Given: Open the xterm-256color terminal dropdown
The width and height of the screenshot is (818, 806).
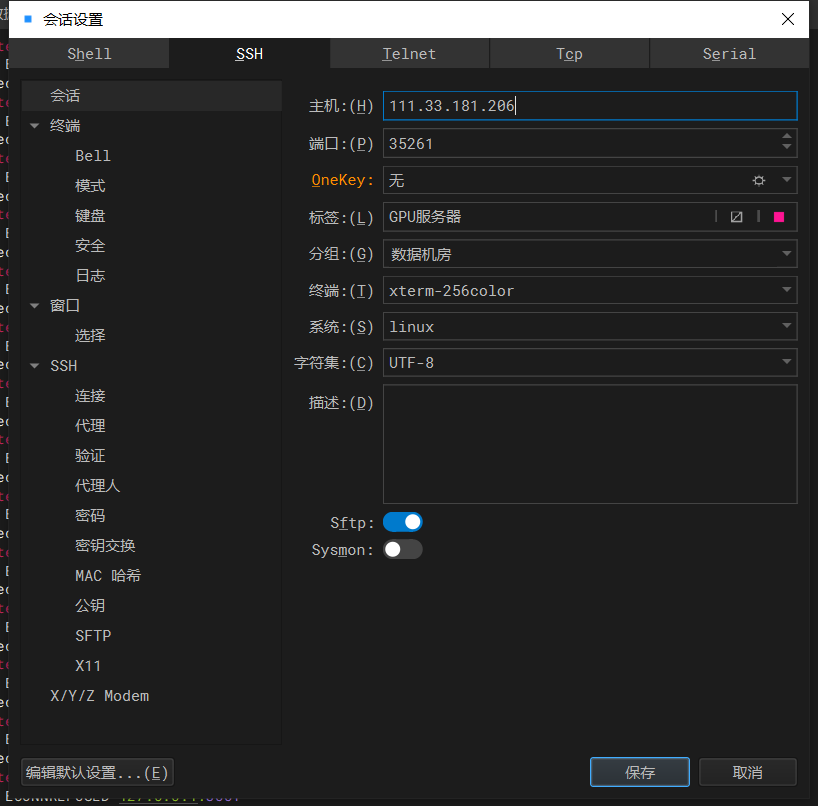Looking at the screenshot, I should point(786,290).
